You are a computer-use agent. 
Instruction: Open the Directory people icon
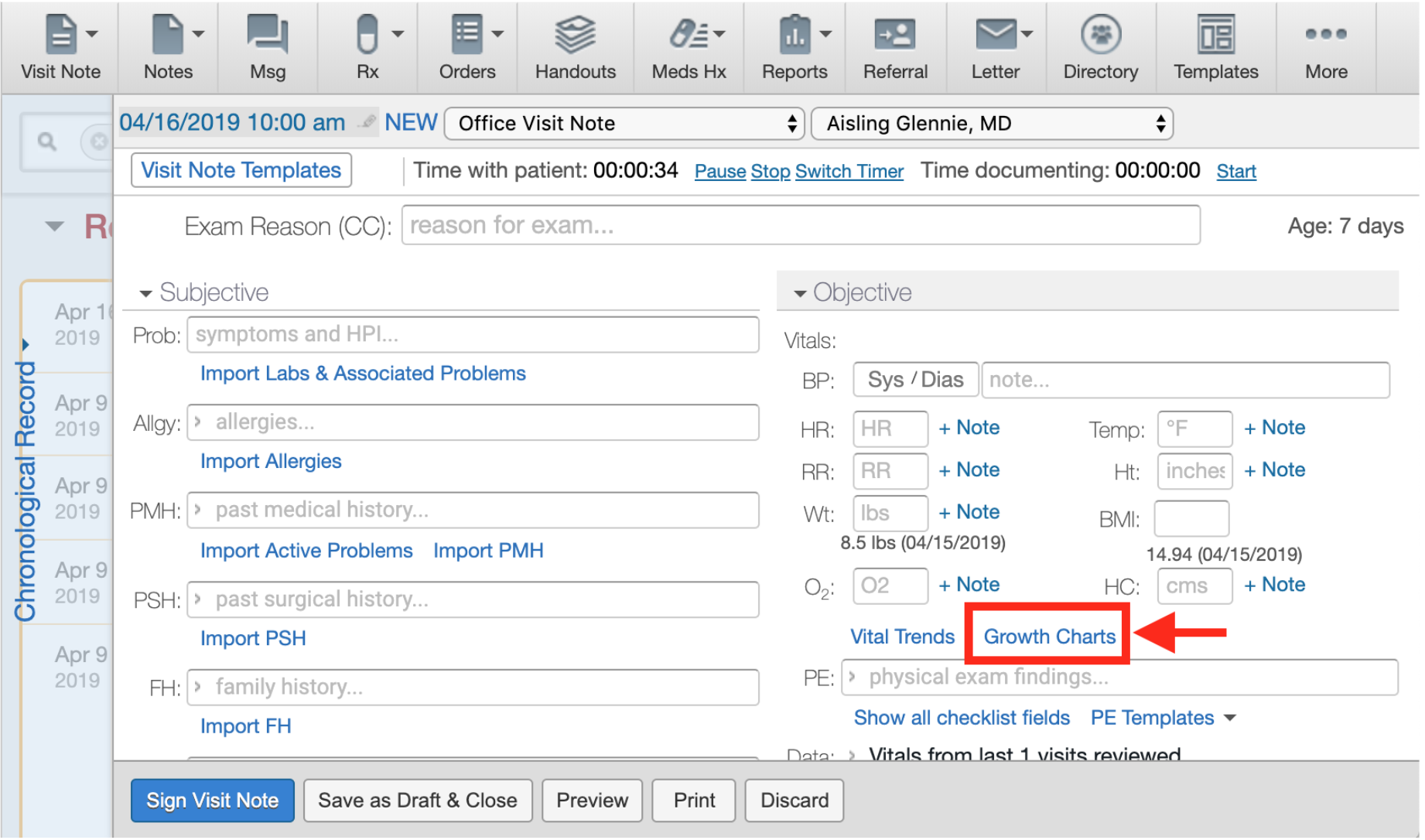(x=1100, y=35)
